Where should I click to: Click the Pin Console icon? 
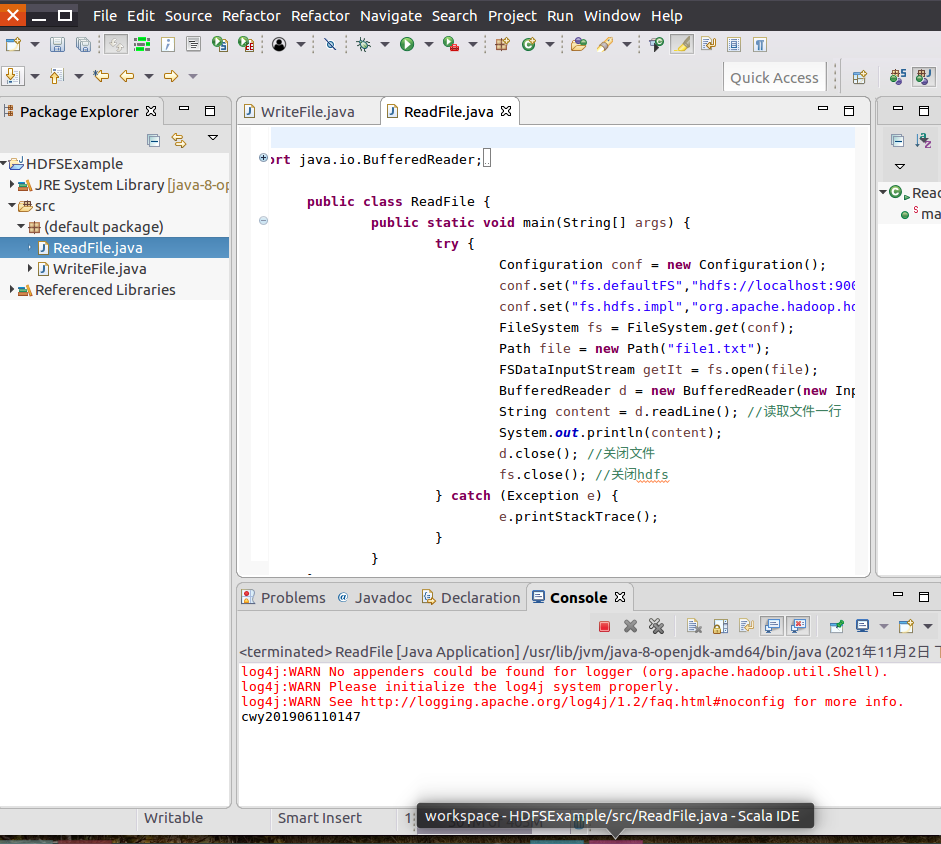click(x=837, y=626)
